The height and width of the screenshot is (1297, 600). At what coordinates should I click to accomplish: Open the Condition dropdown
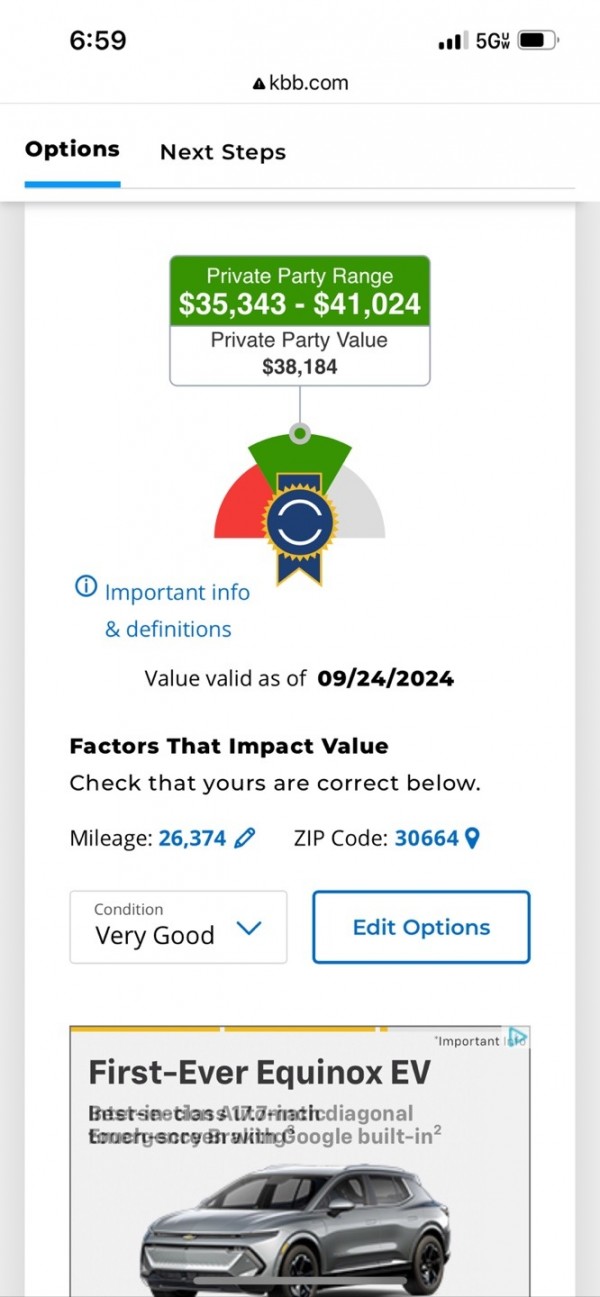178,927
